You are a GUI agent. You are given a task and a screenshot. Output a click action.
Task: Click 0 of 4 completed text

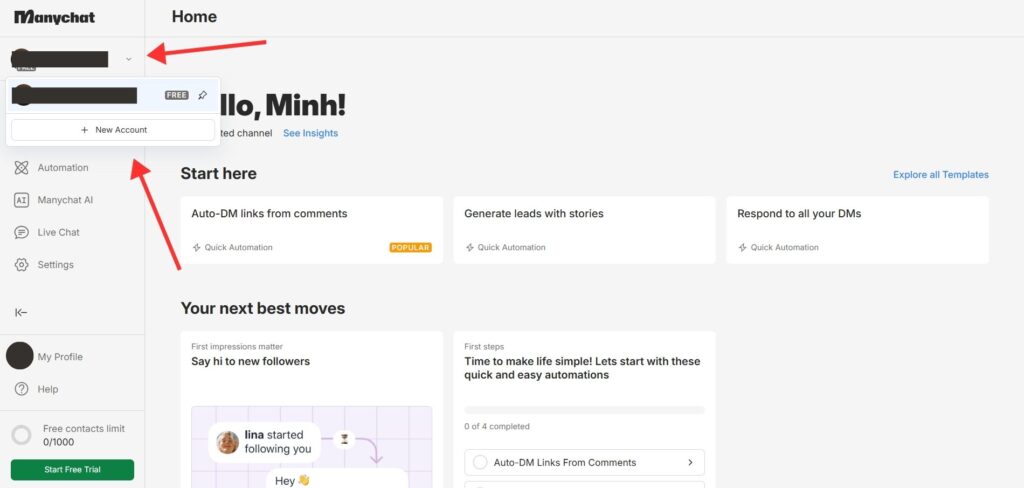(x=497, y=427)
